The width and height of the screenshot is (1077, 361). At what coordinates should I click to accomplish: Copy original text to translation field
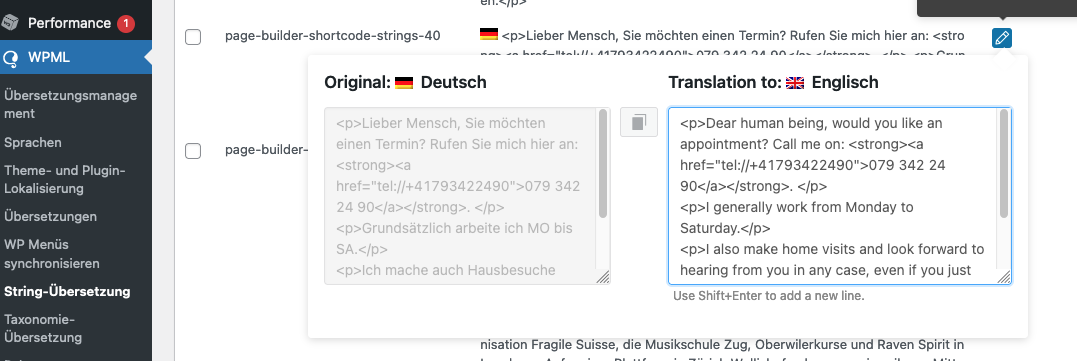point(639,122)
